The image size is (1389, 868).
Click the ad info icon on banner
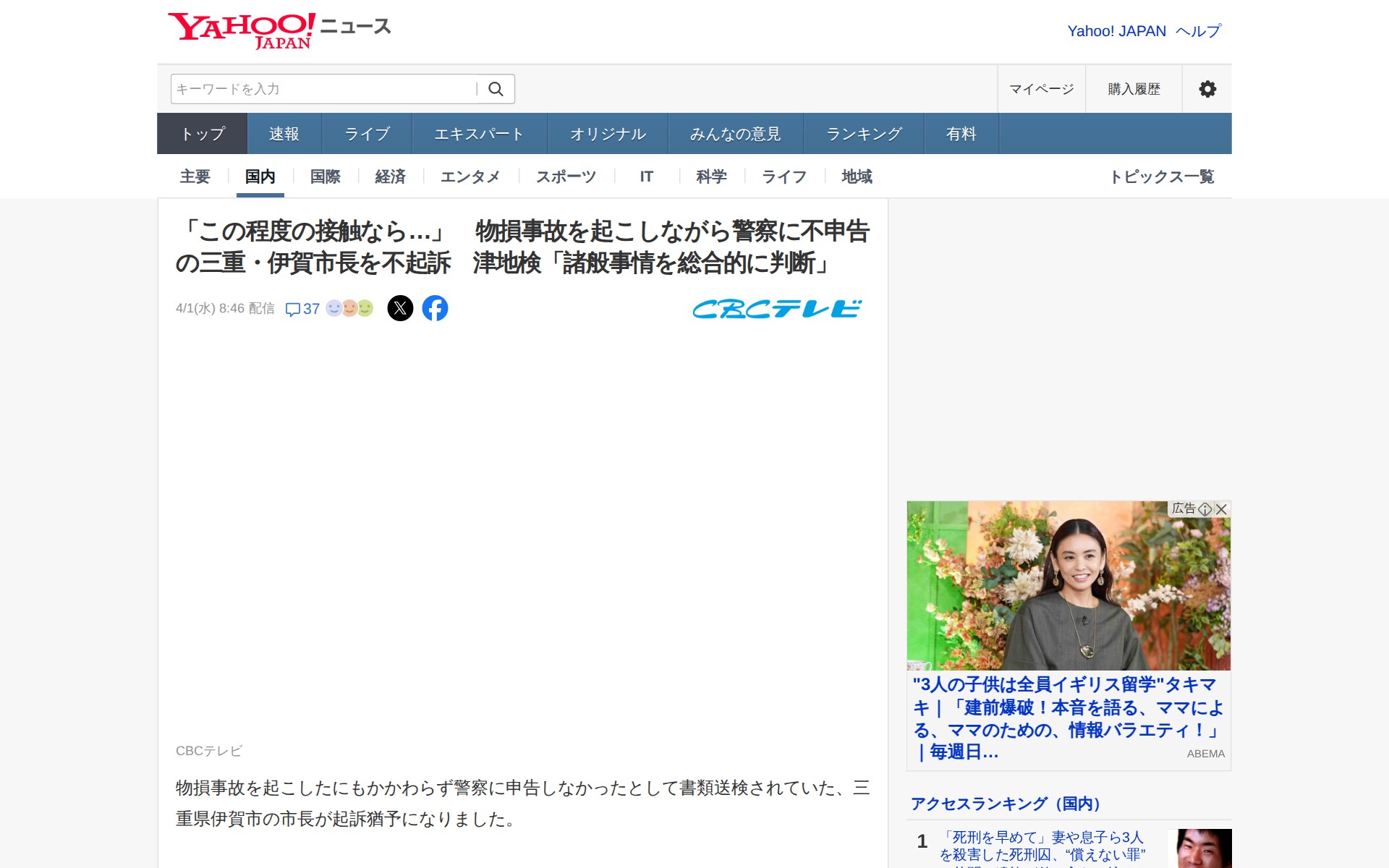click(x=1205, y=509)
